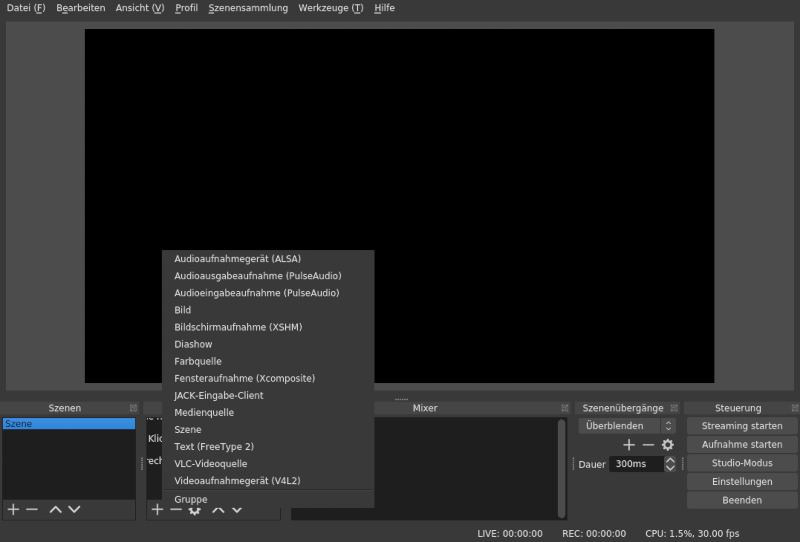This screenshot has height=542, width=800.
Task: Click the black video preview canvas
Action: 399,206
